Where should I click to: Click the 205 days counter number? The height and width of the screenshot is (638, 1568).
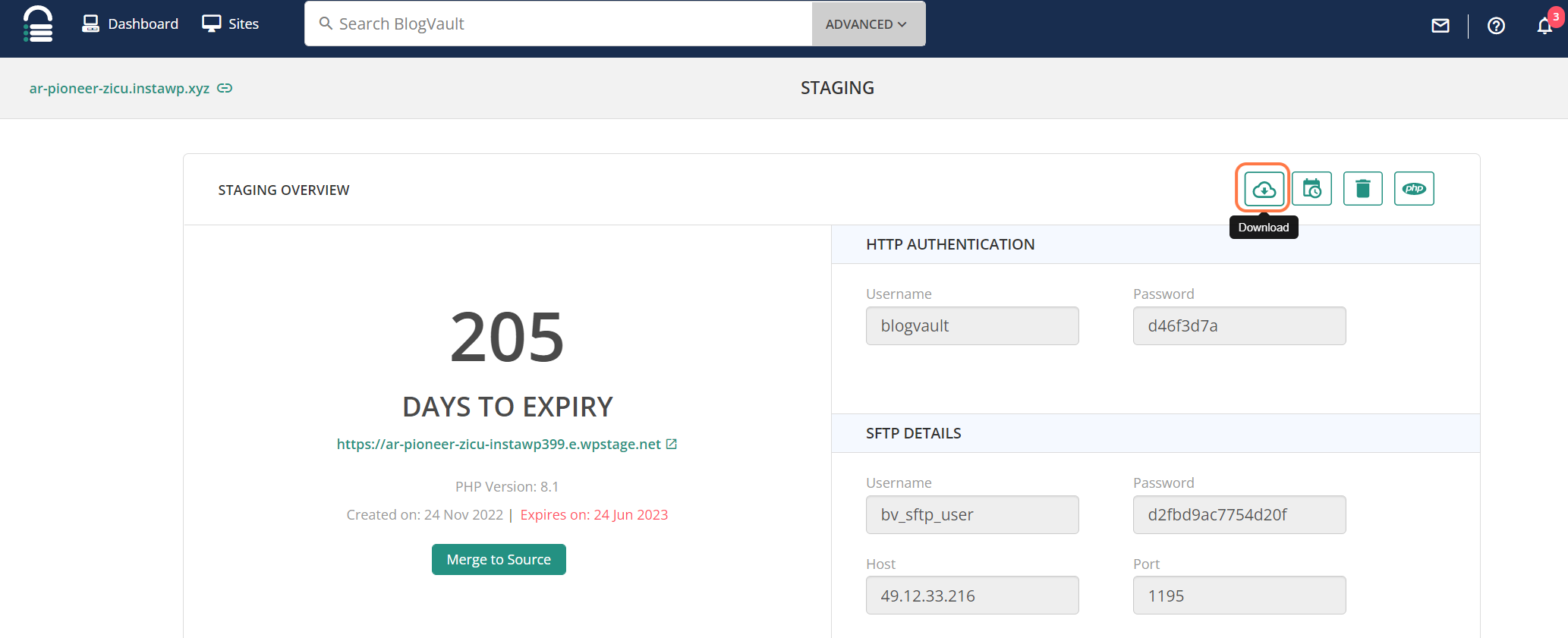click(507, 337)
